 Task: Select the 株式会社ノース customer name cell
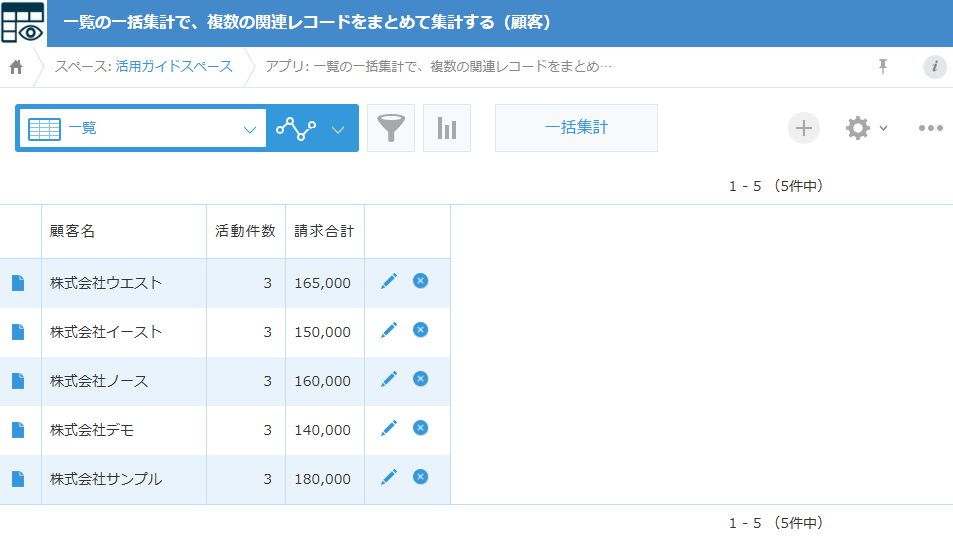click(x=124, y=381)
